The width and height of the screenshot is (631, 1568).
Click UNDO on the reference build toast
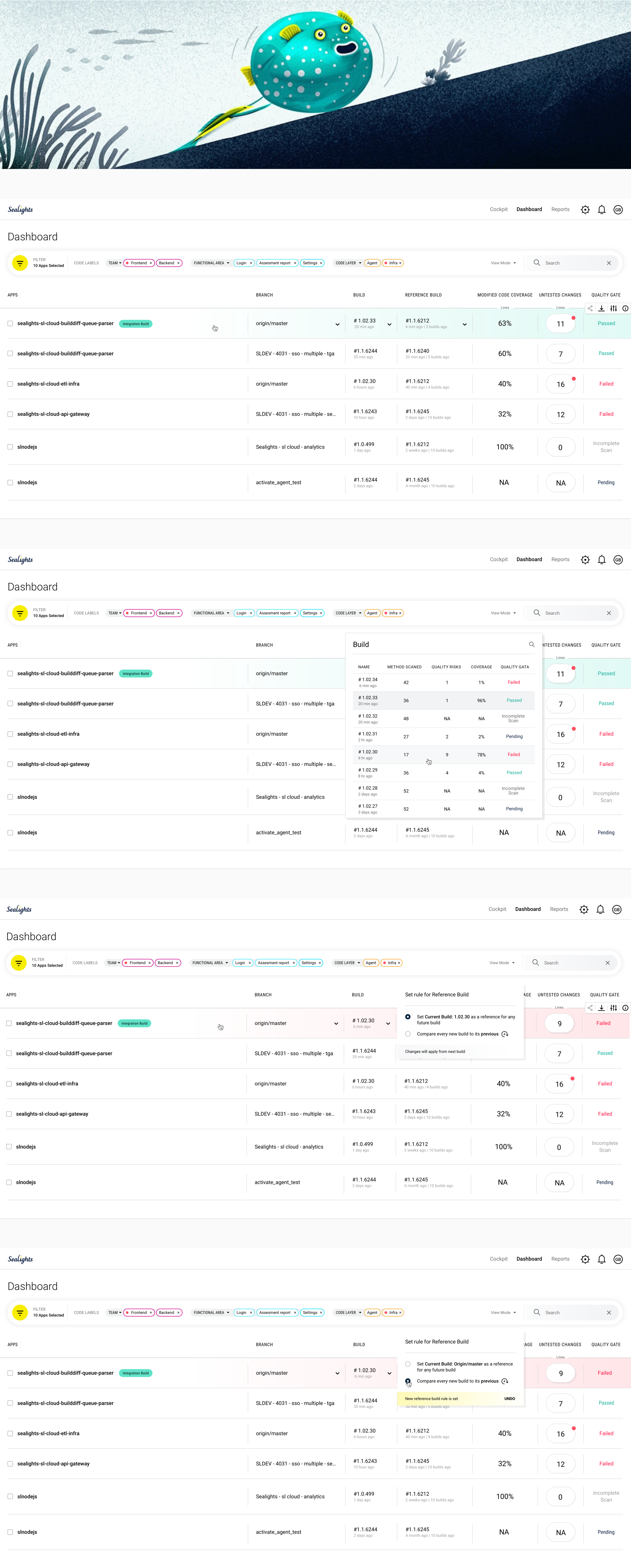tap(510, 1399)
